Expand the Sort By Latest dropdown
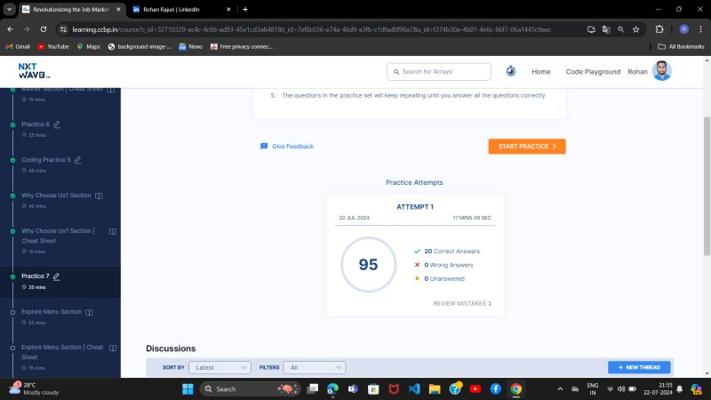This screenshot has width=711, height=400. tap(220, 367)
